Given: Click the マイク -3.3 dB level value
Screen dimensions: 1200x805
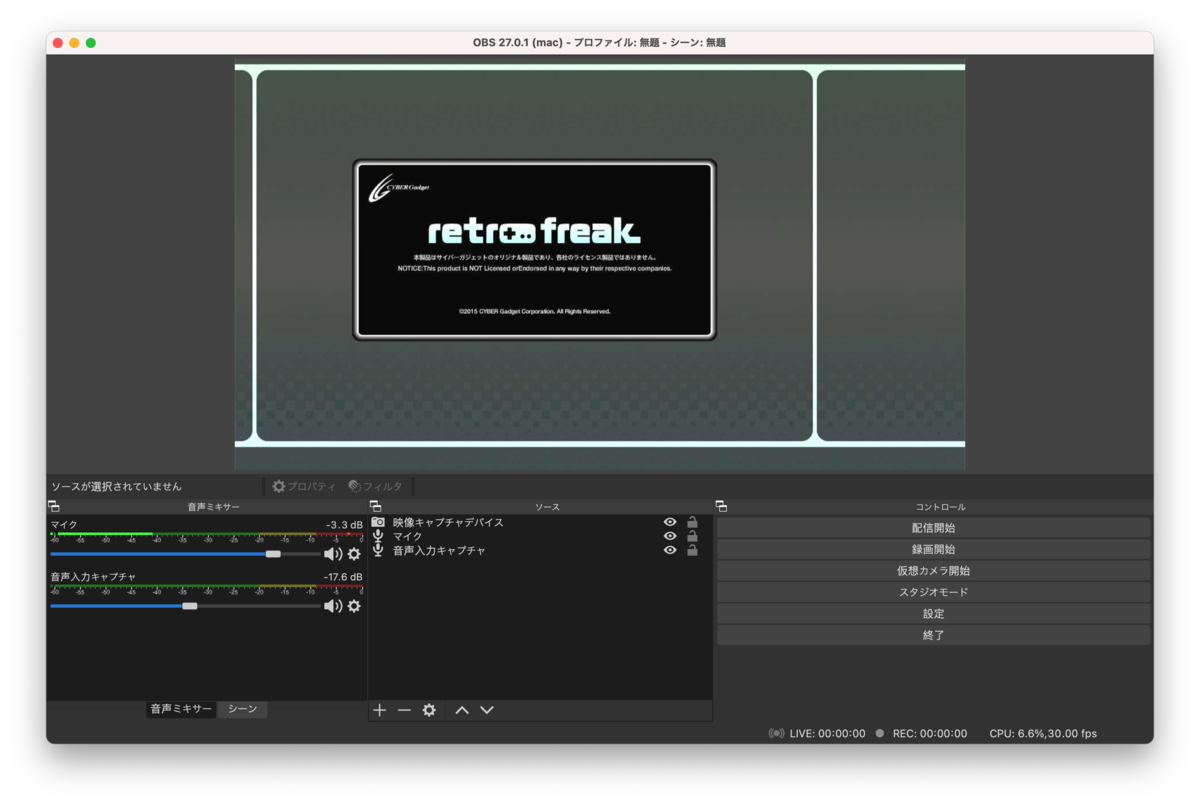Looking at the screenshot, I should (x=344, y=525).
